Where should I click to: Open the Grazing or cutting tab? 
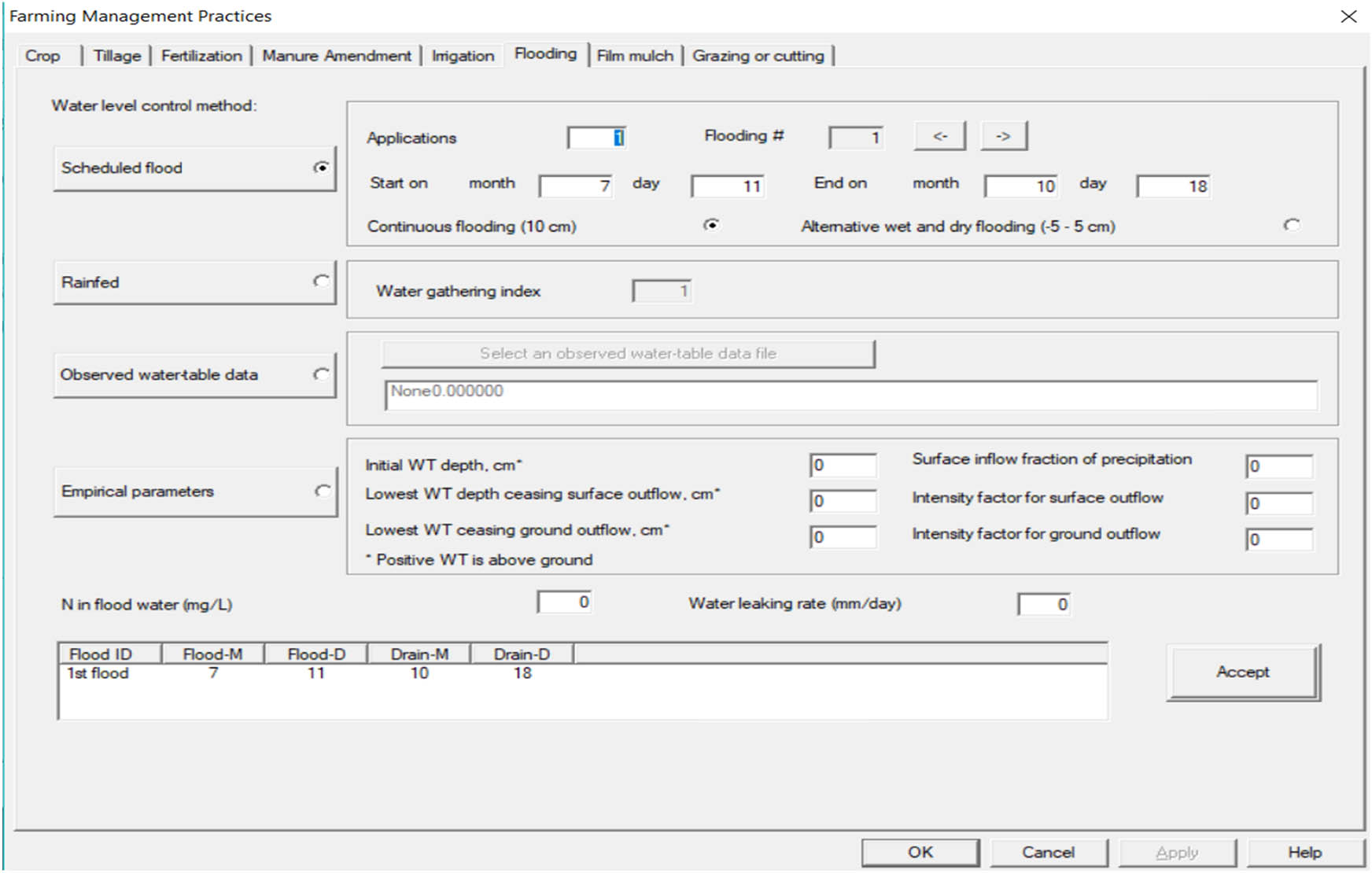[758, 56]
